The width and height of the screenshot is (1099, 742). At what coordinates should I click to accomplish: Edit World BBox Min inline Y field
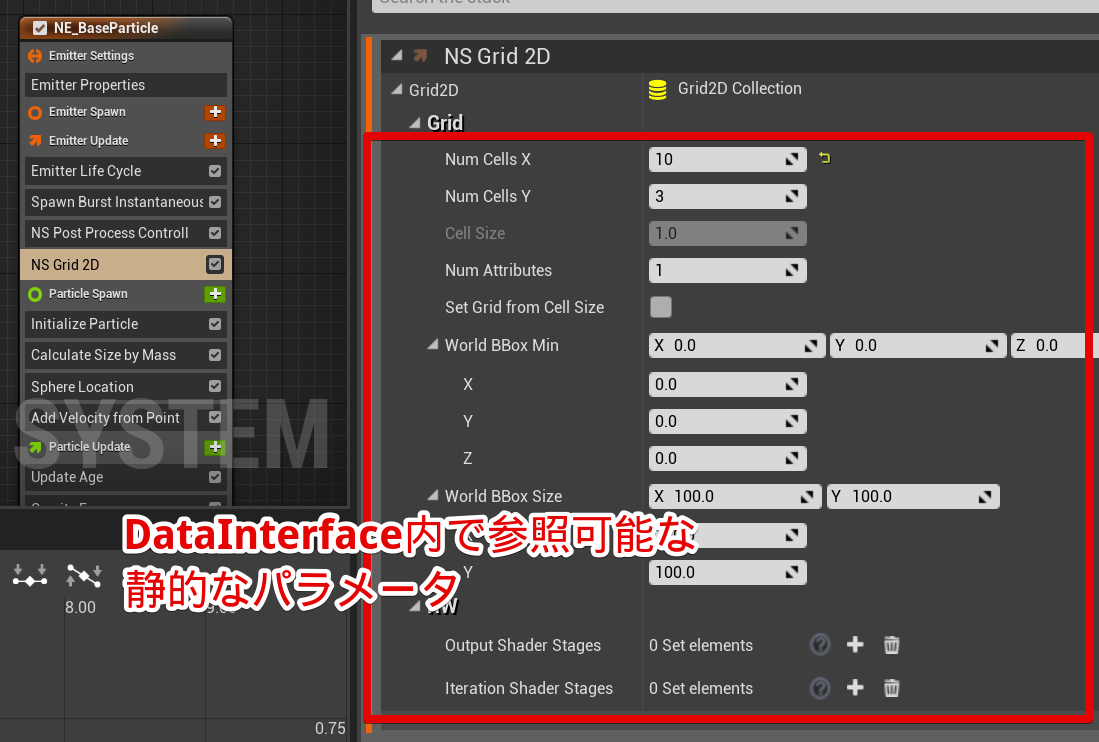(918, 345)
